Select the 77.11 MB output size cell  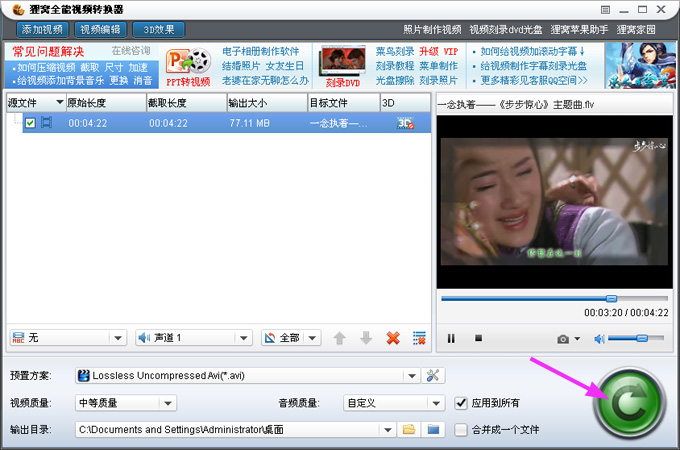pos(249,123)
